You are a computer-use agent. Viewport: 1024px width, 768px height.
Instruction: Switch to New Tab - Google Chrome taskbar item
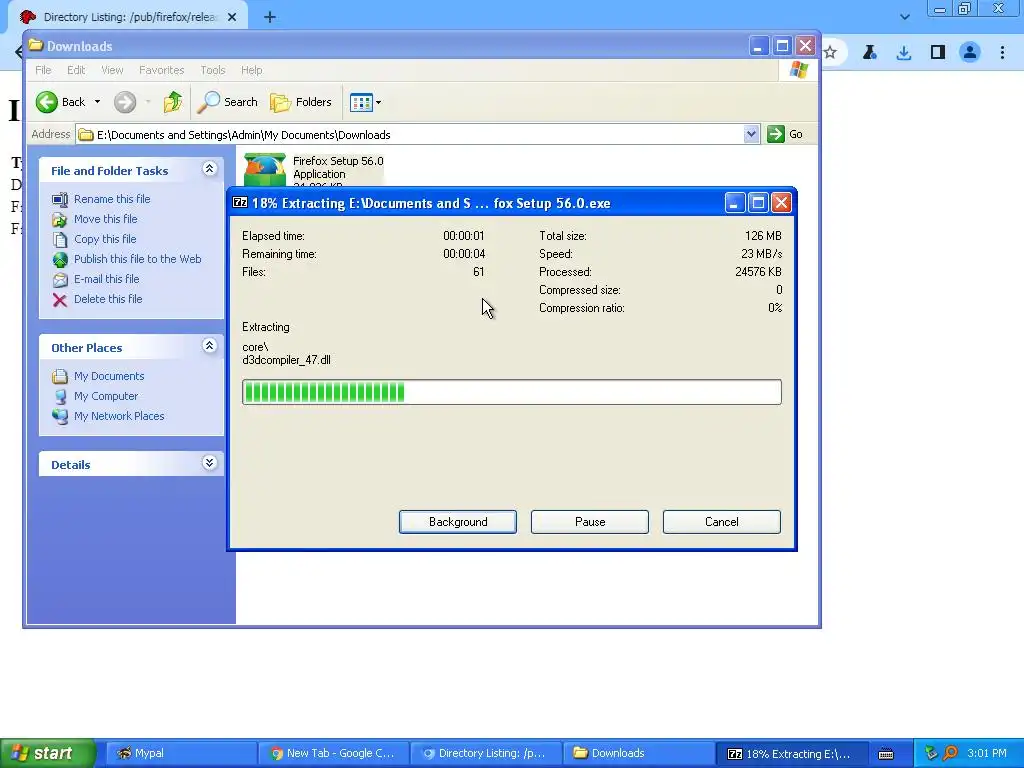point(334,754)
